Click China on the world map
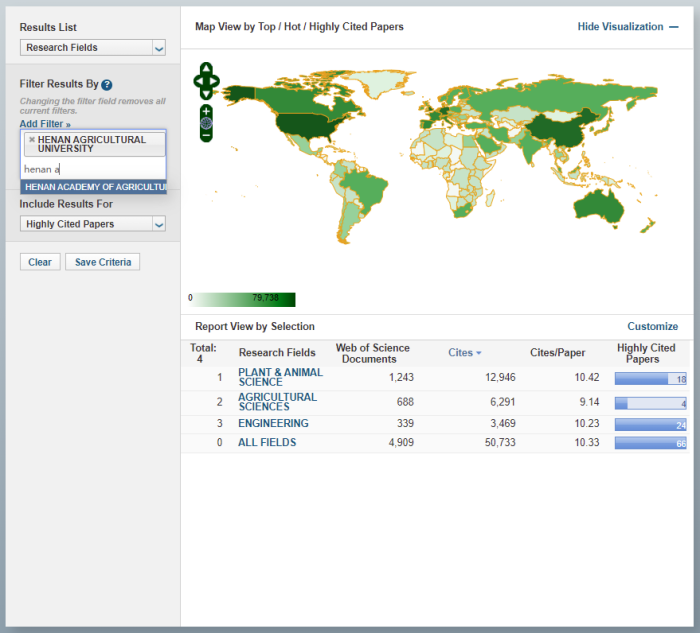Screen dimensions: 700x633 tap(560, 129)
